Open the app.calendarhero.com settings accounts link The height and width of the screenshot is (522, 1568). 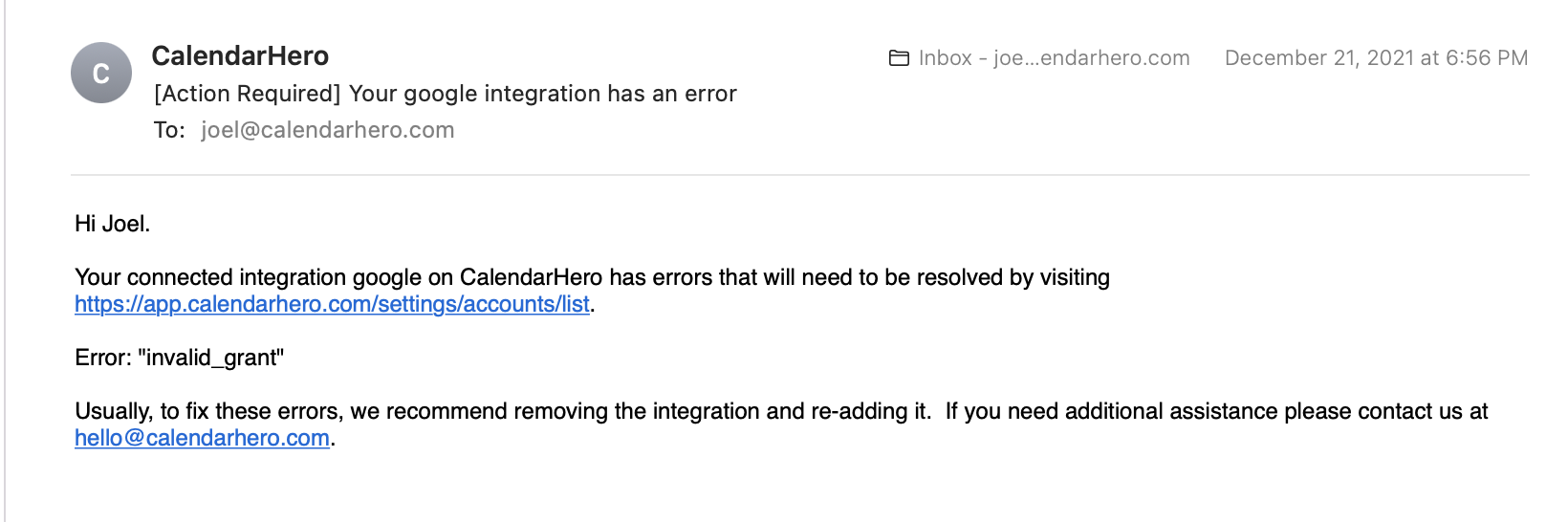click(332, 304)
